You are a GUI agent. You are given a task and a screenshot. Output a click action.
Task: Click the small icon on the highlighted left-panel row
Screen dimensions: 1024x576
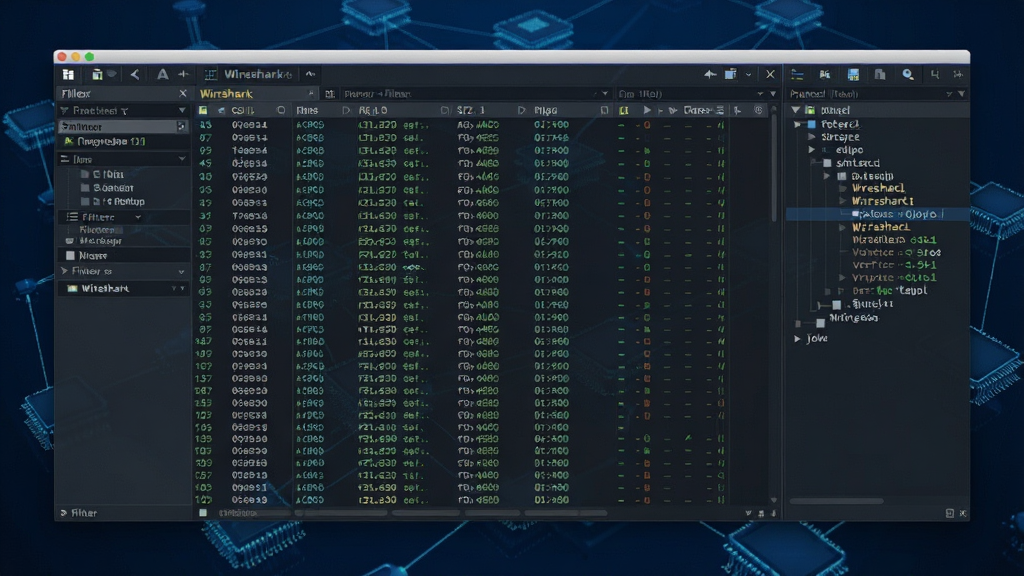pos(182,127)
